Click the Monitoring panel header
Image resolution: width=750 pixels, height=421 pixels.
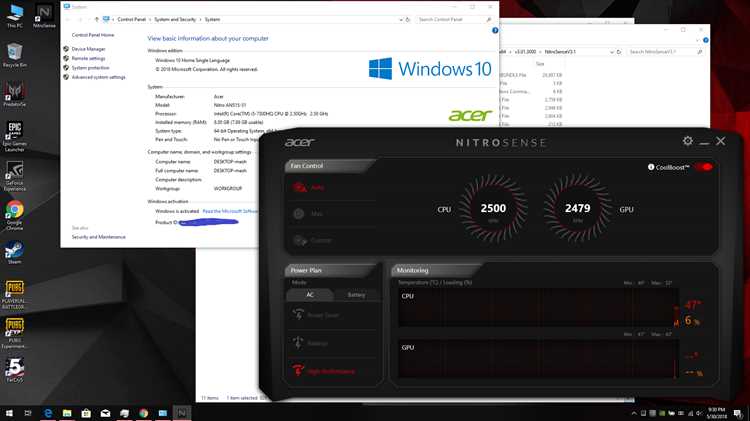435,270
